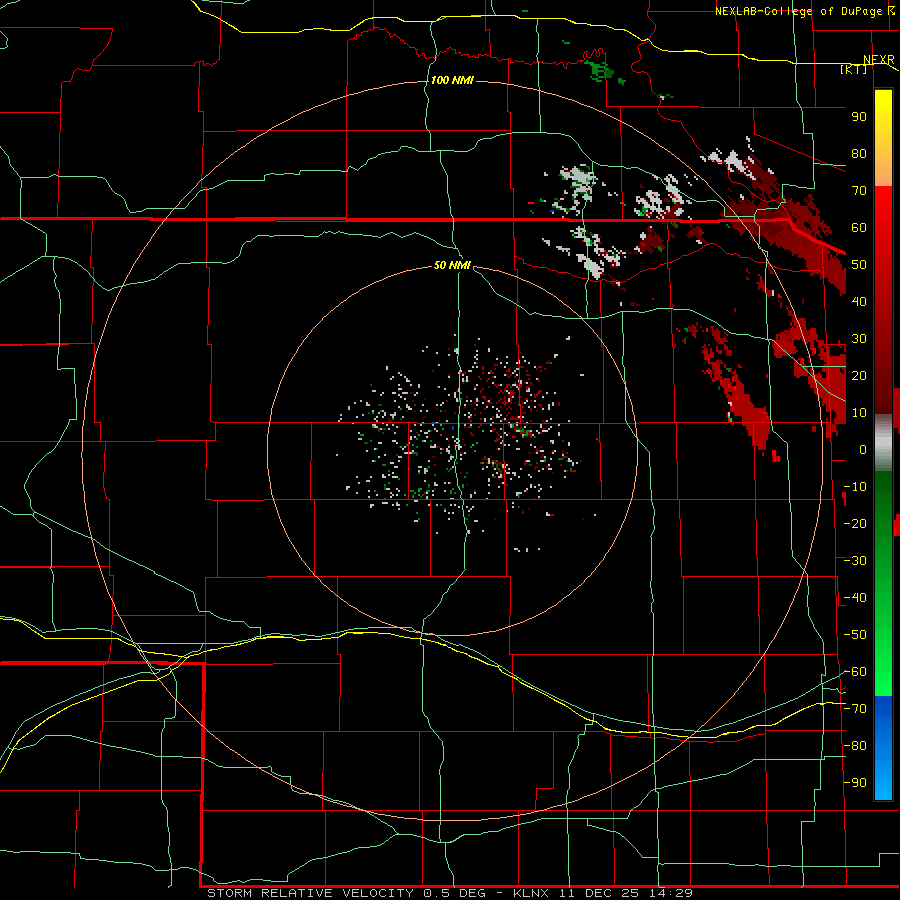Click the -20 value on the velocity scale
900x900 pixels.
855,524
